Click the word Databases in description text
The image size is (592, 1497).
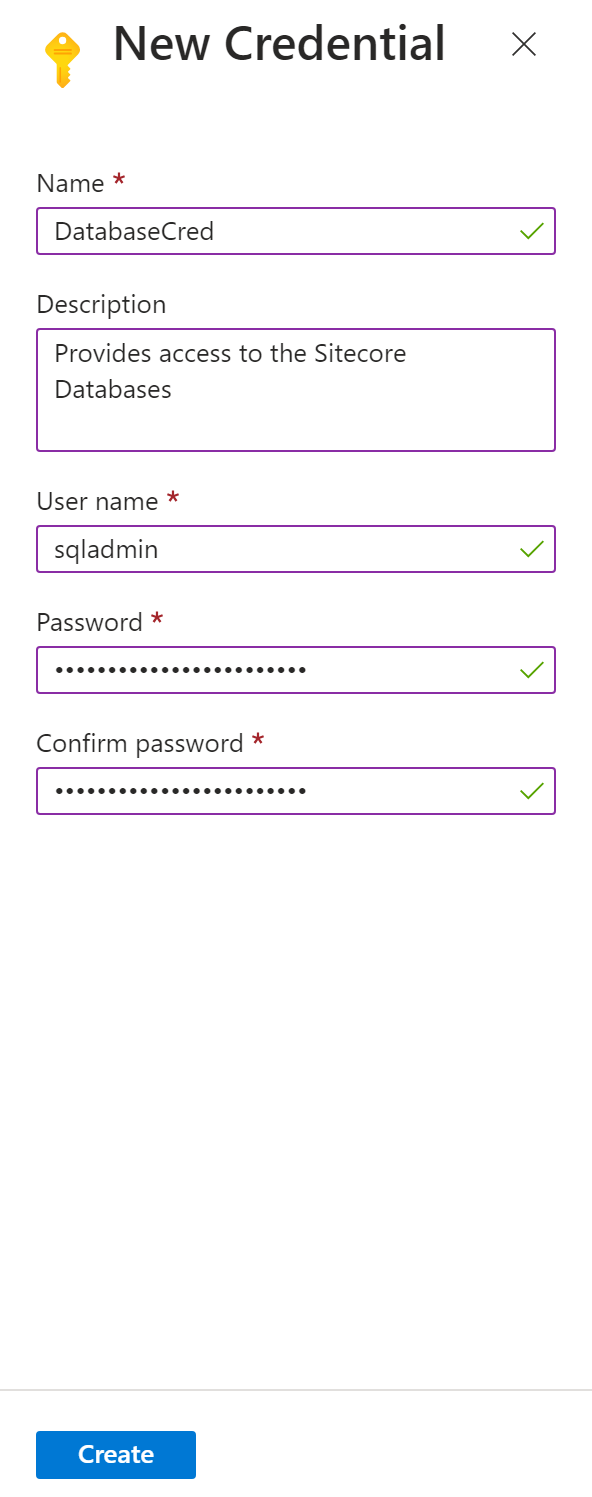[x=113, y=389]
